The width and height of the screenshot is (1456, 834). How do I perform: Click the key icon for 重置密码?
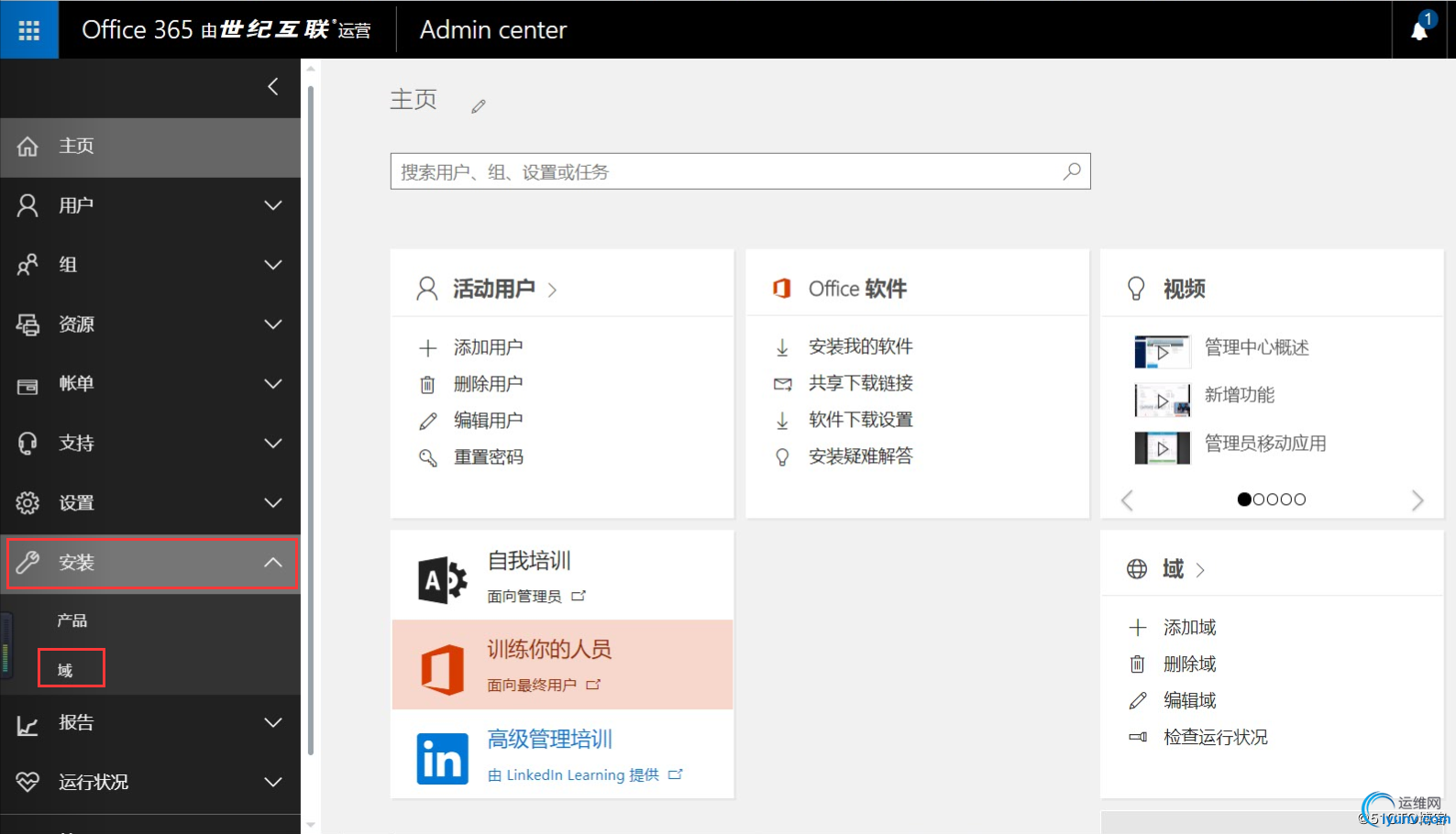(427, 457)
